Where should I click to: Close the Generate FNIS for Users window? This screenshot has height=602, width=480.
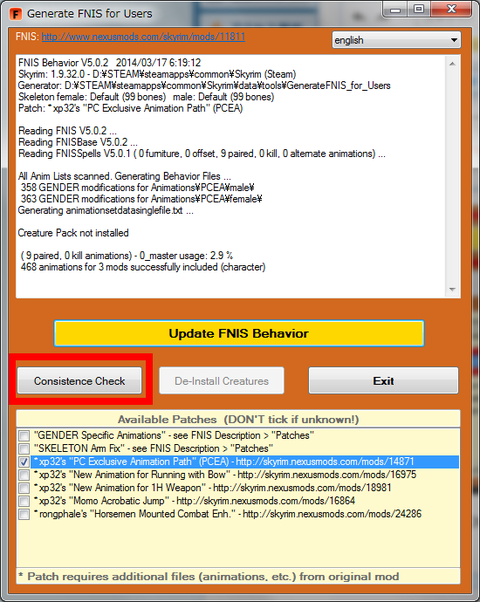tap(451, 9)
